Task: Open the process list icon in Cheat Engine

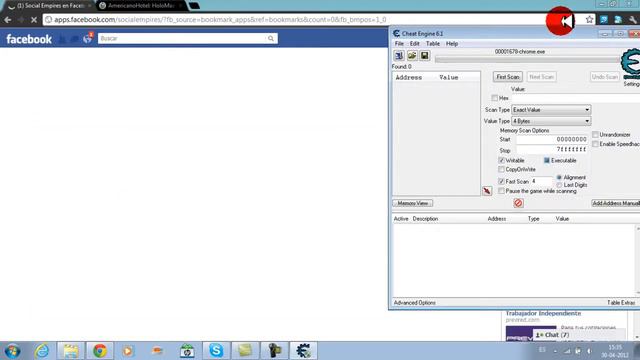Action: [x=399, y=56]
